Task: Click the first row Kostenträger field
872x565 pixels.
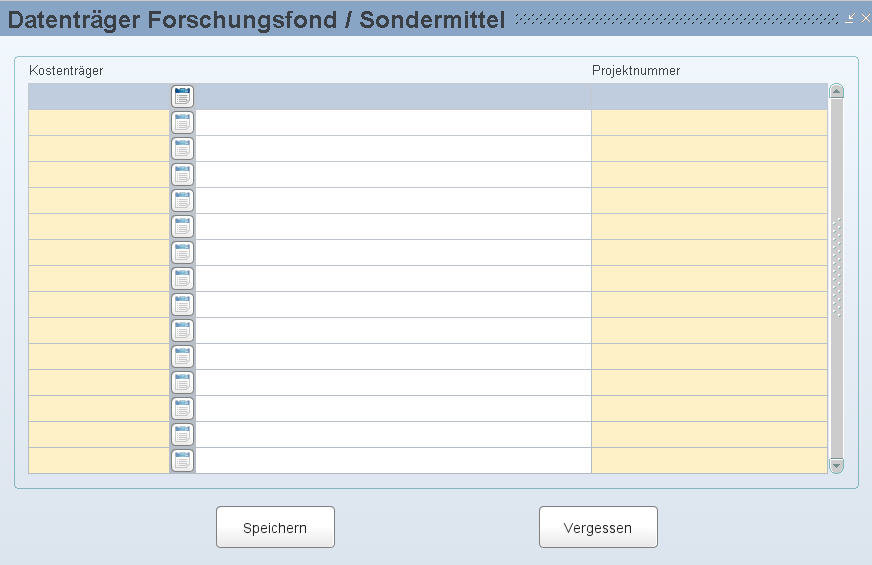Action: coord(98,97)
